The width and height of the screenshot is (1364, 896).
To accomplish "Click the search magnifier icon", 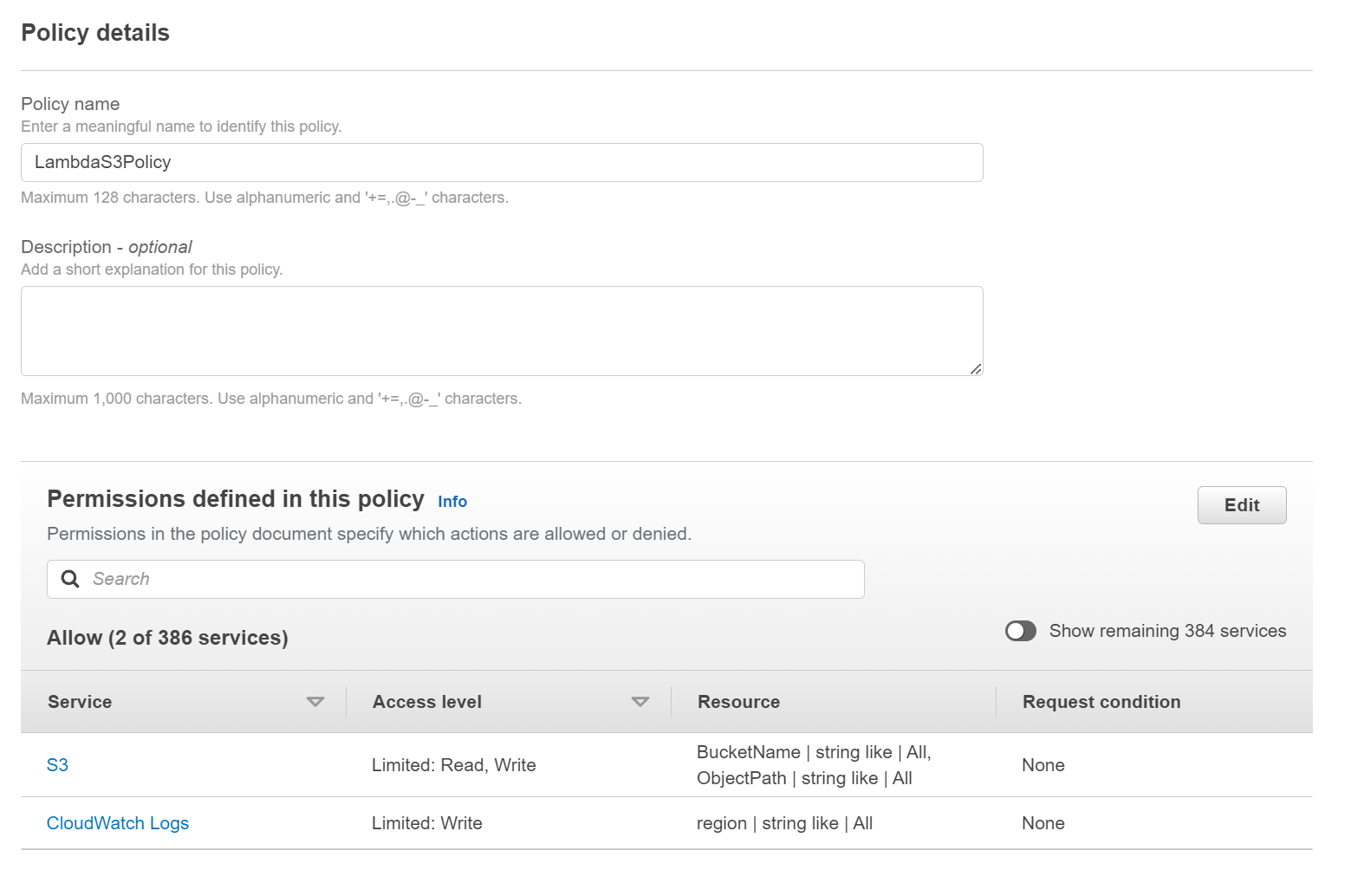I will pos(70,579).
